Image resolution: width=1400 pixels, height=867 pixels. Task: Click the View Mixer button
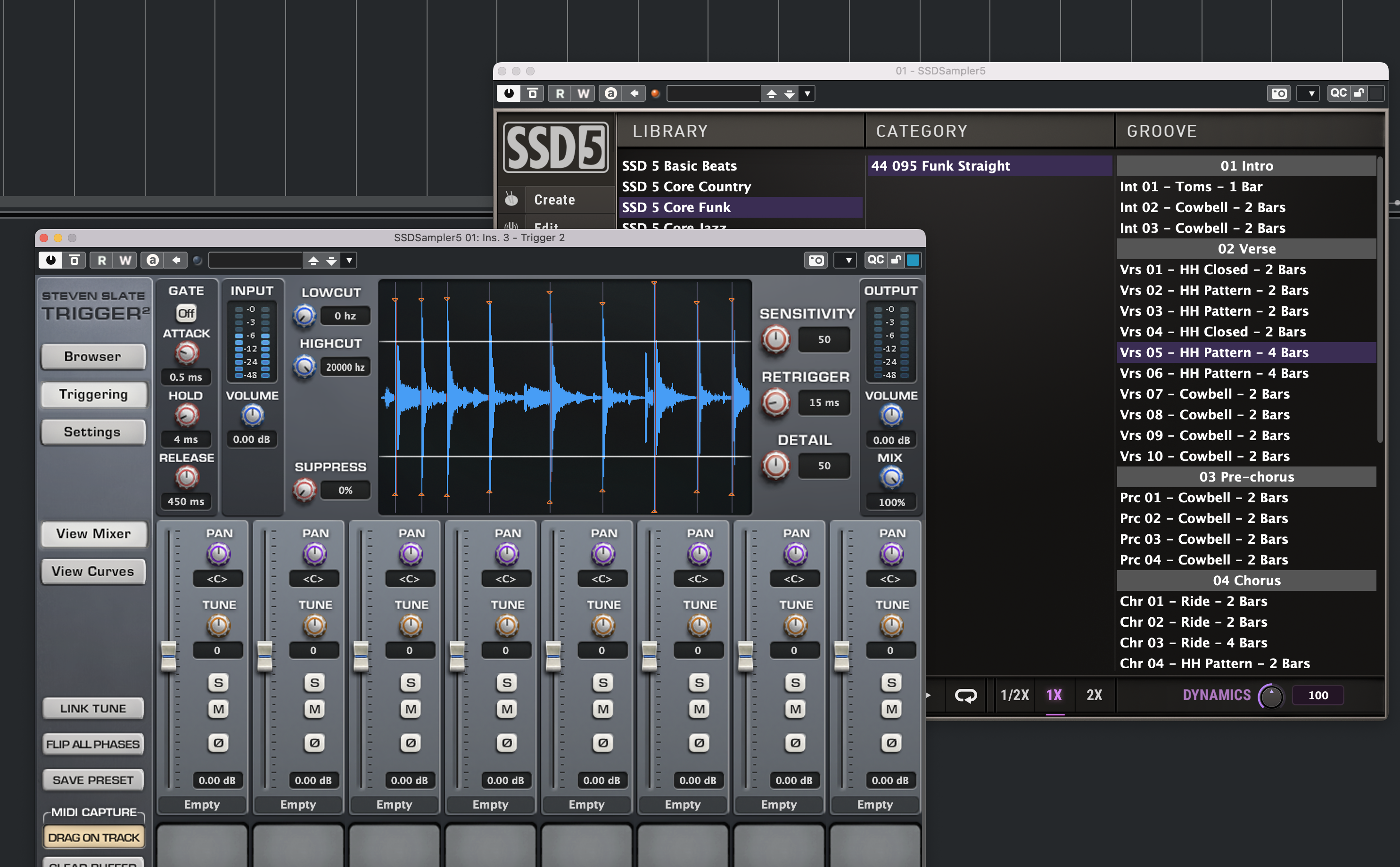click(x=93, y=534)
